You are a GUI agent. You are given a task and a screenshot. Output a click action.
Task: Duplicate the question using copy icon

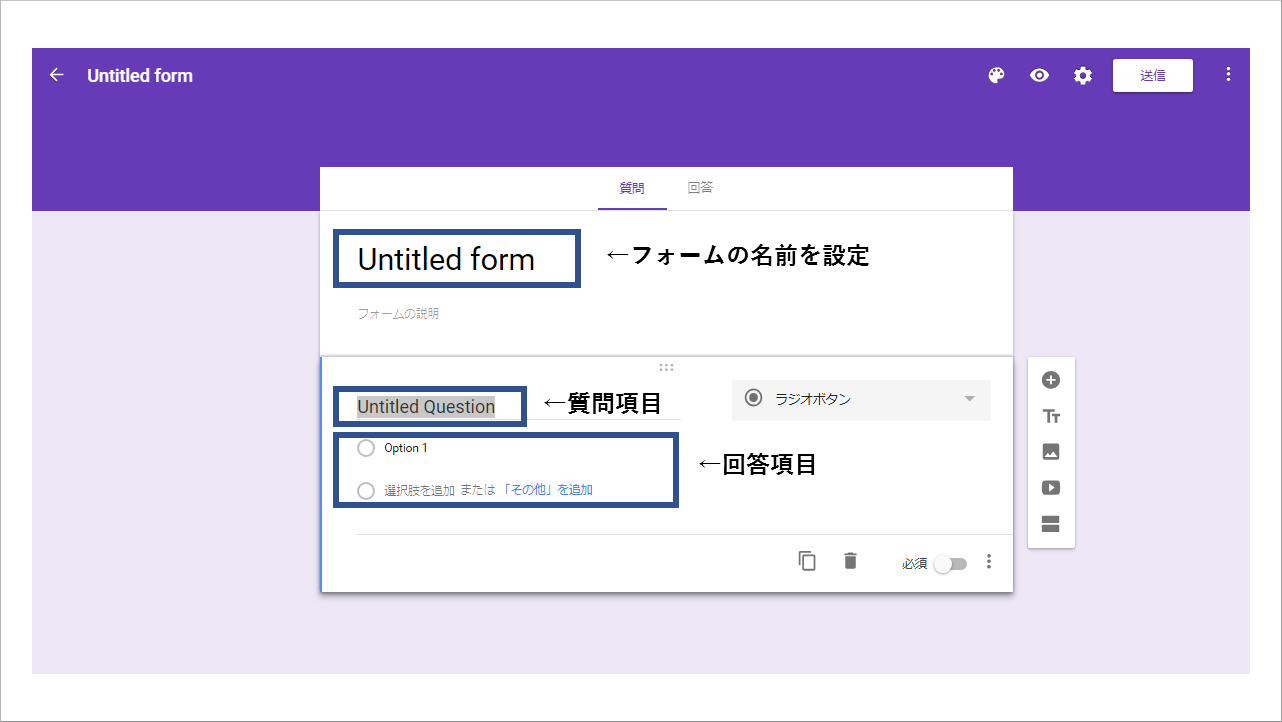click(x=807, y=561)
